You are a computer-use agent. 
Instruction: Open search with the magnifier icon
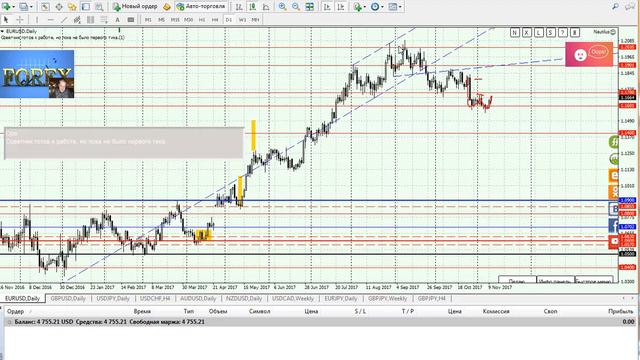[x=616, y=7]
